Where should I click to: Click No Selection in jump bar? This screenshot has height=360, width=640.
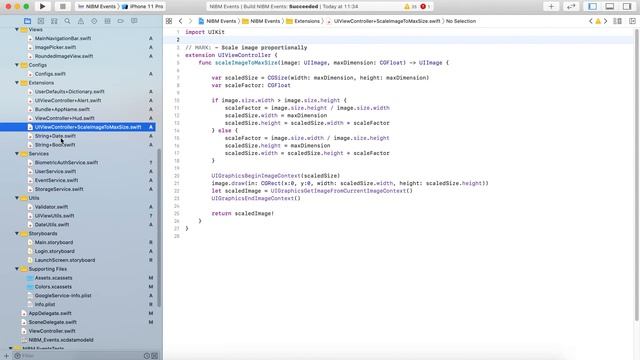point(461,21)
